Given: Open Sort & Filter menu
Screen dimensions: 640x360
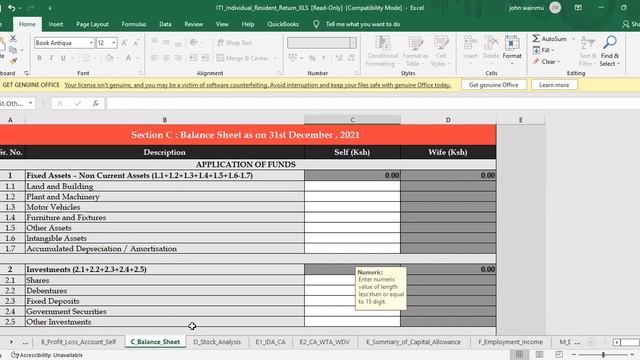Looking at the screenshot, I should point(588,51).
